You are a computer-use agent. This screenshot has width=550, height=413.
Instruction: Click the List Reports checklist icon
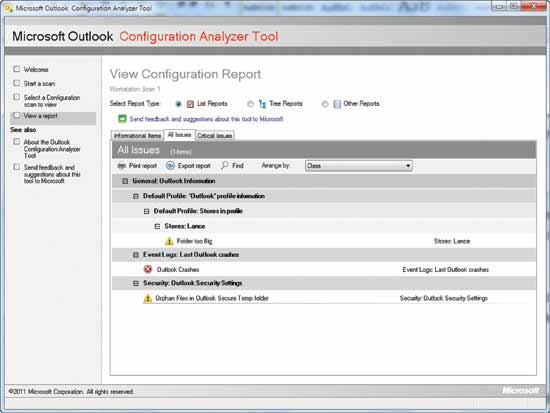tap(190, 104)
